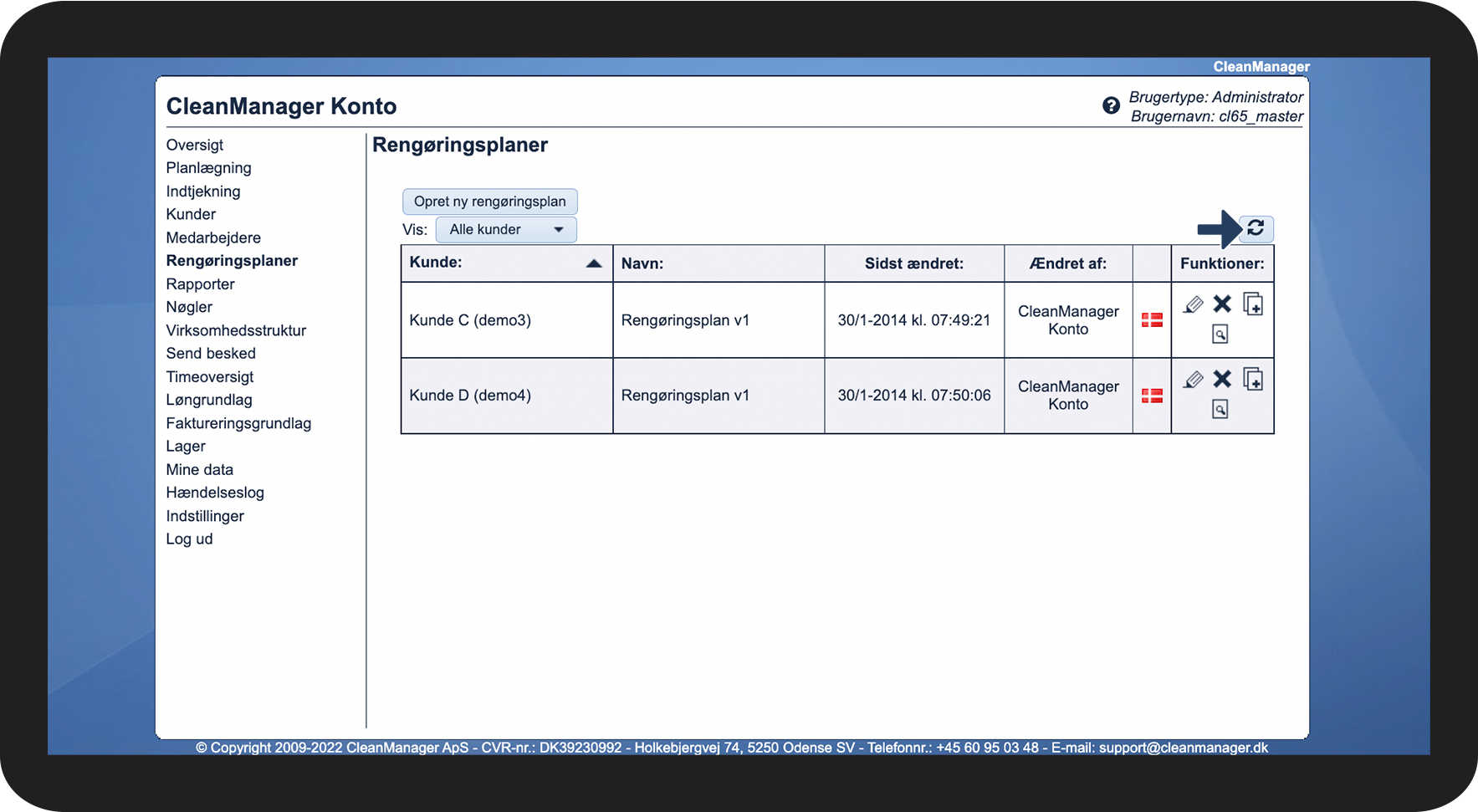The height and width of the screenshot is (812, 1478).
Task: Open Nøgler page
Action: (x=189, y=307)
